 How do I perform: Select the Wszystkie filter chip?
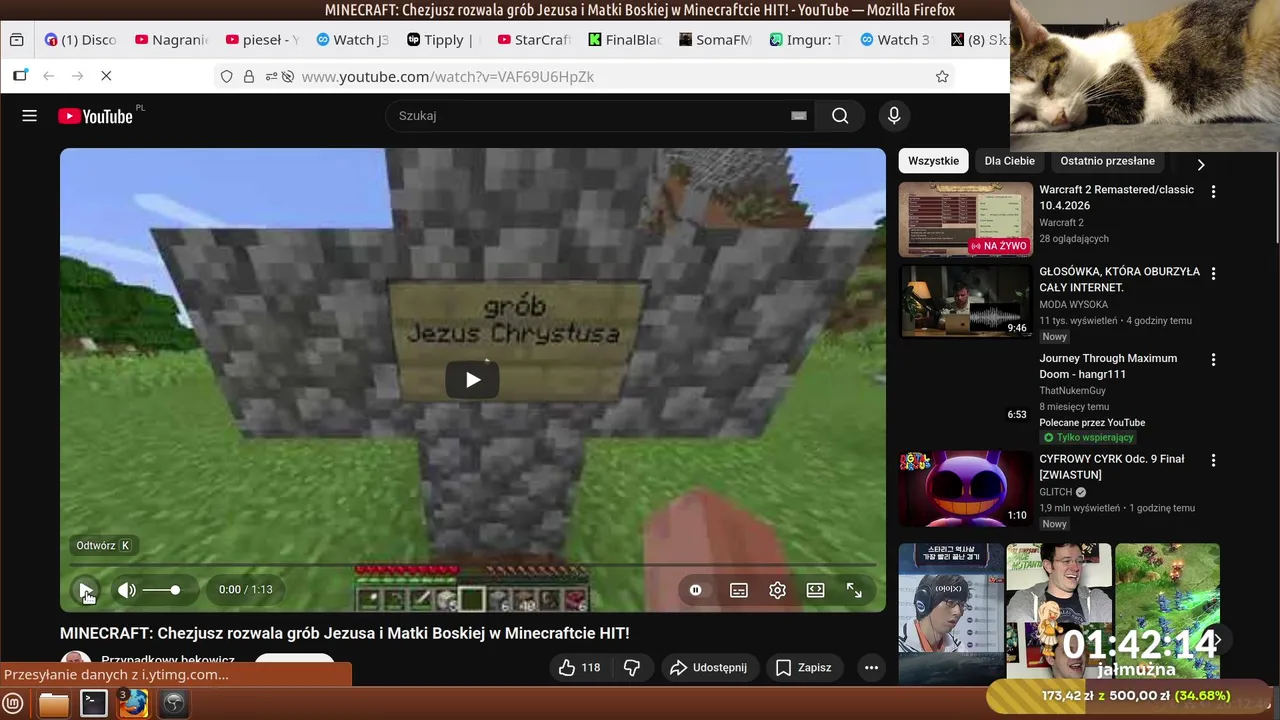tap(933, 161)
